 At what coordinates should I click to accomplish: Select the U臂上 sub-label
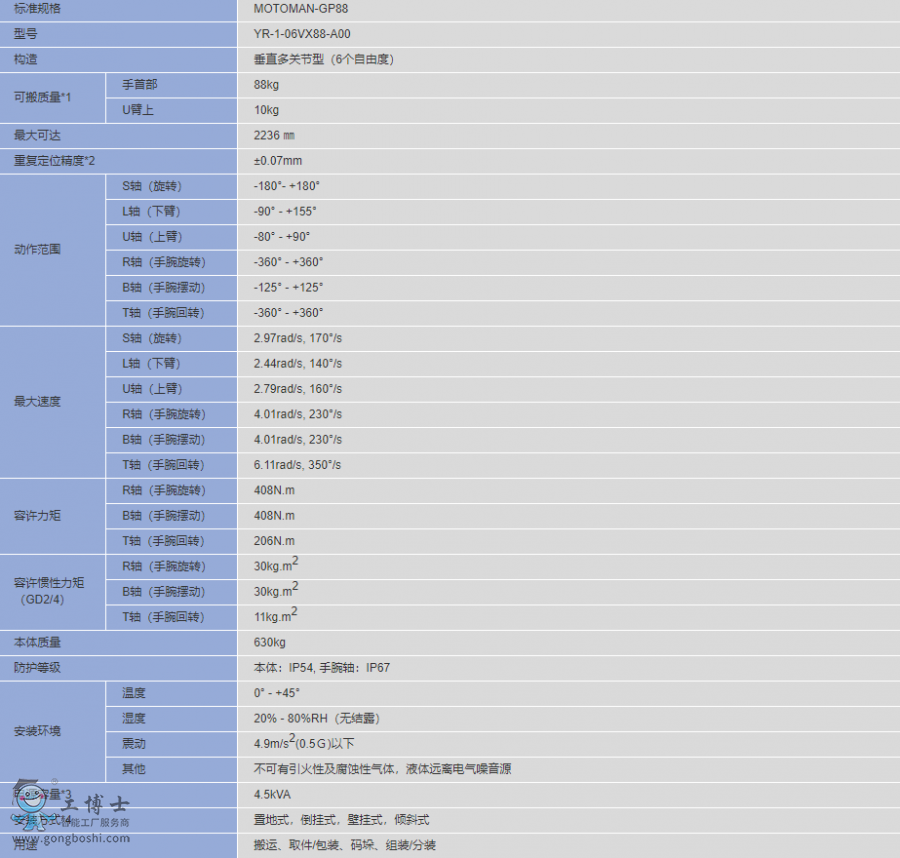coord(138,110)
